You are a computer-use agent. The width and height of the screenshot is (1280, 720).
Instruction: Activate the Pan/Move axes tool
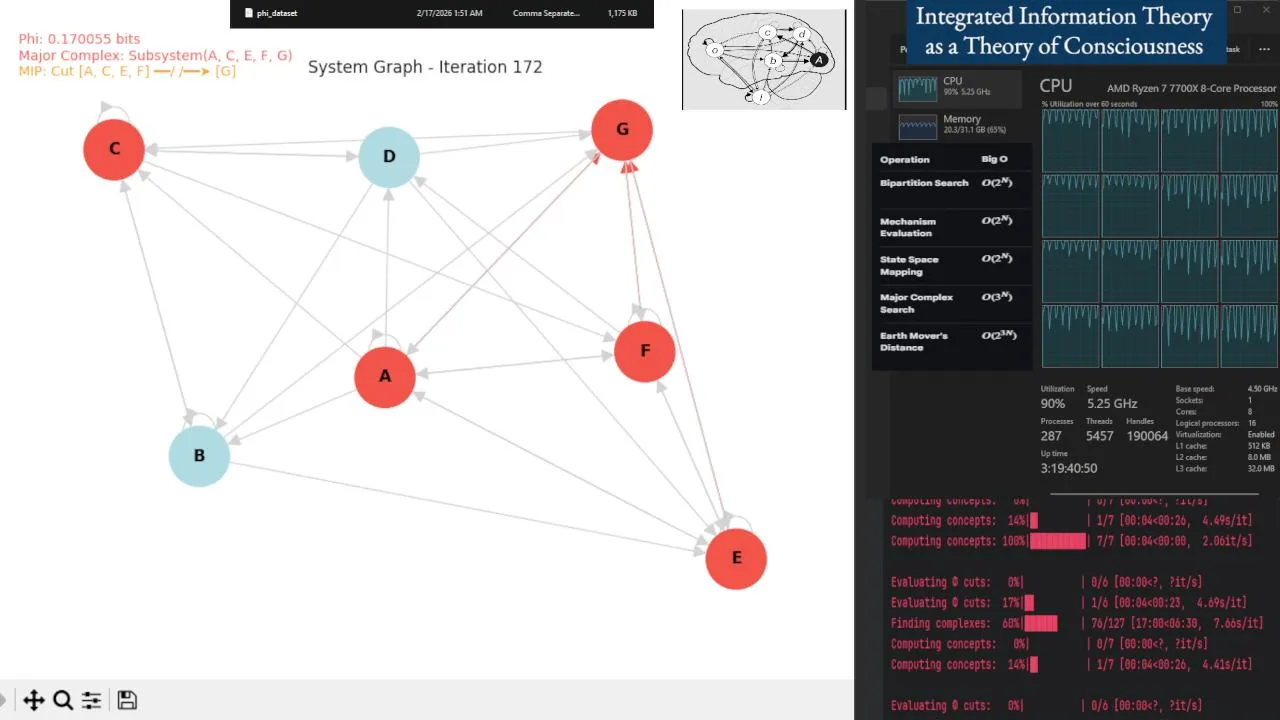point(33,700)
